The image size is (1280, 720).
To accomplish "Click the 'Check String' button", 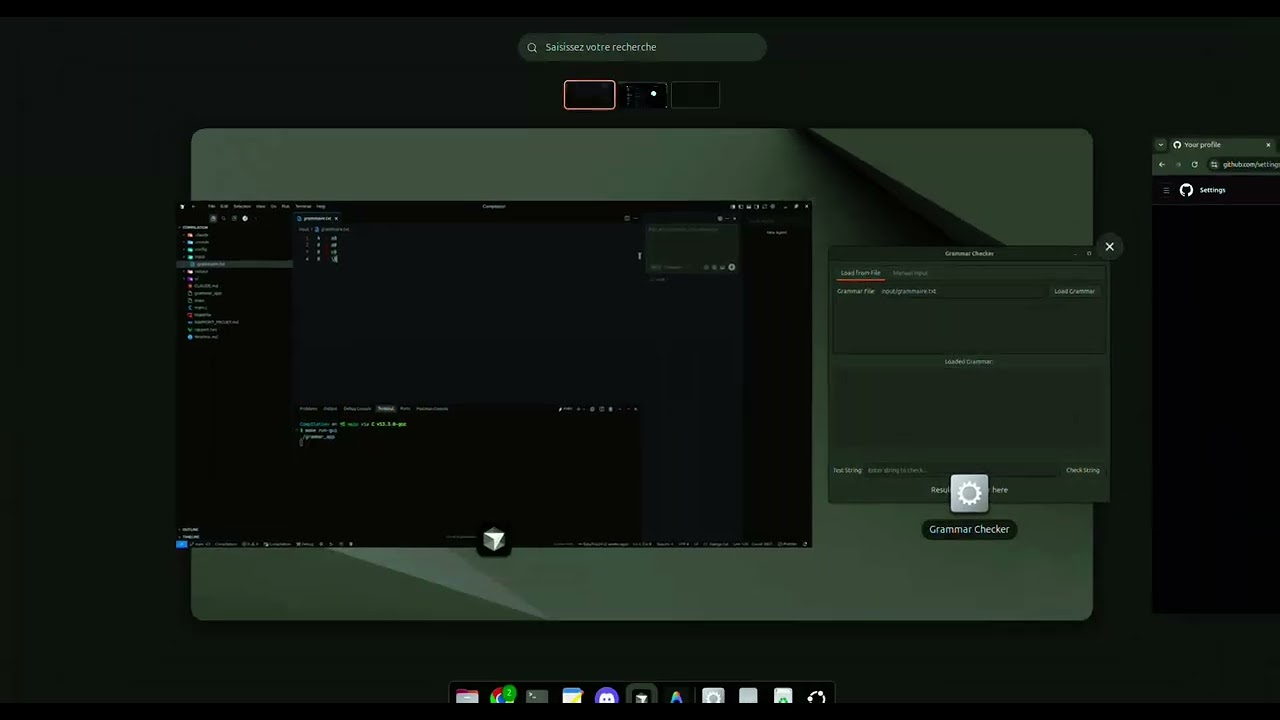I will (x=1083, y=470).
